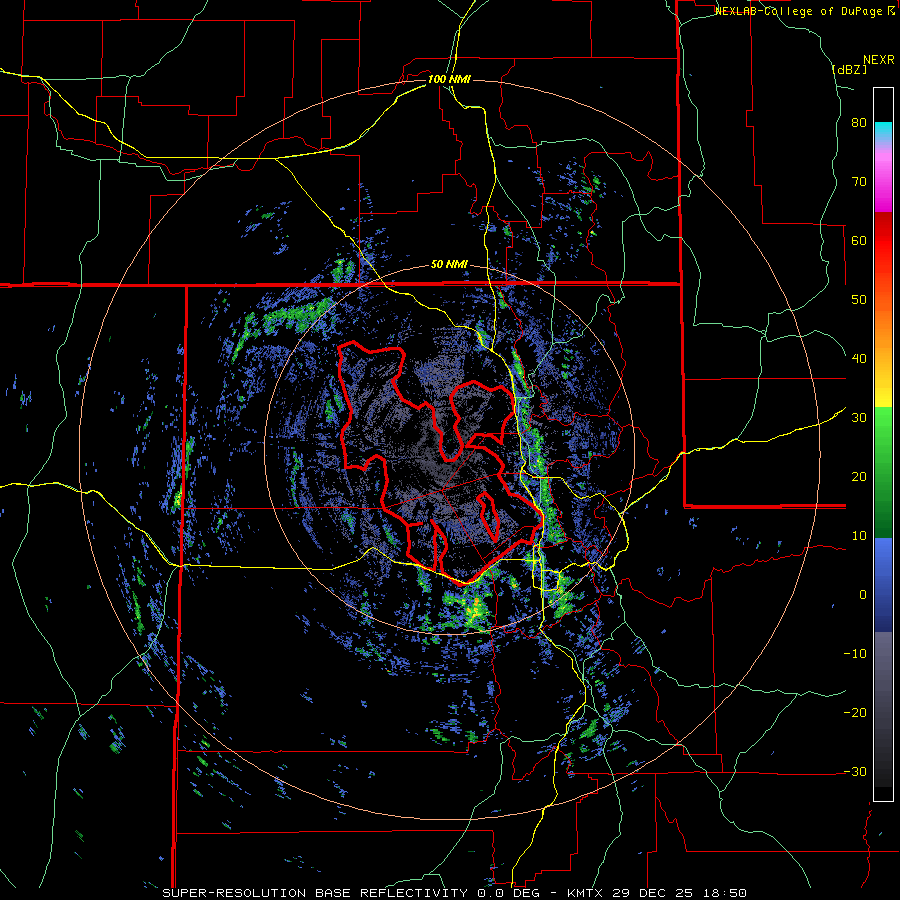
Task: Click the 30 value on the dBZ scale
Action: (x=859, y=418)
